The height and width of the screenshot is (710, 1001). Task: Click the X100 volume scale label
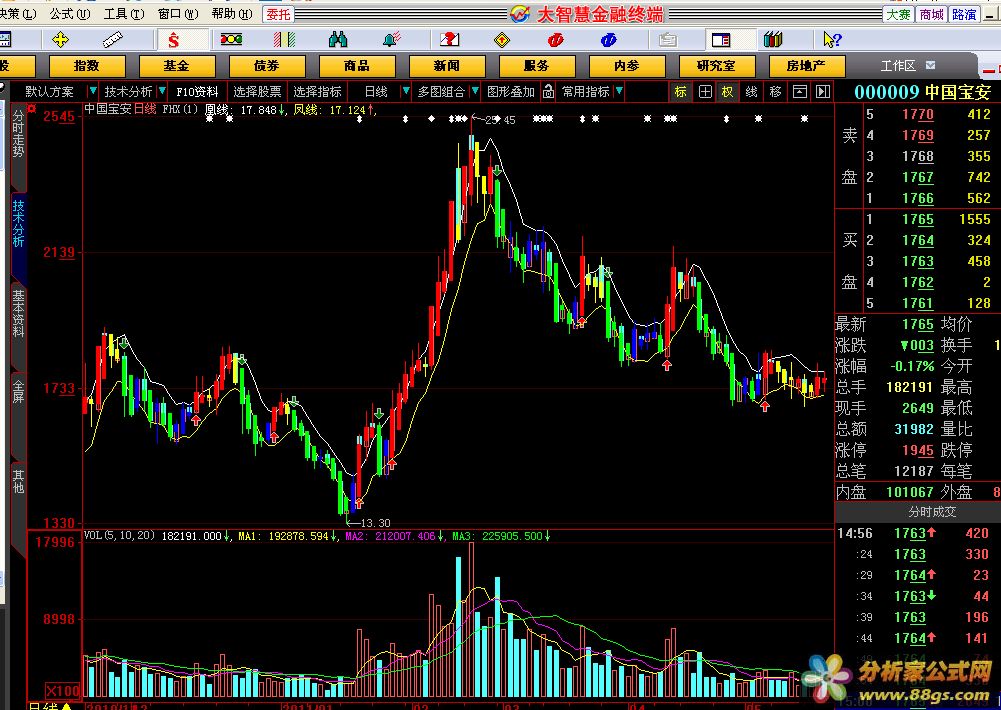tap(63, 690)
